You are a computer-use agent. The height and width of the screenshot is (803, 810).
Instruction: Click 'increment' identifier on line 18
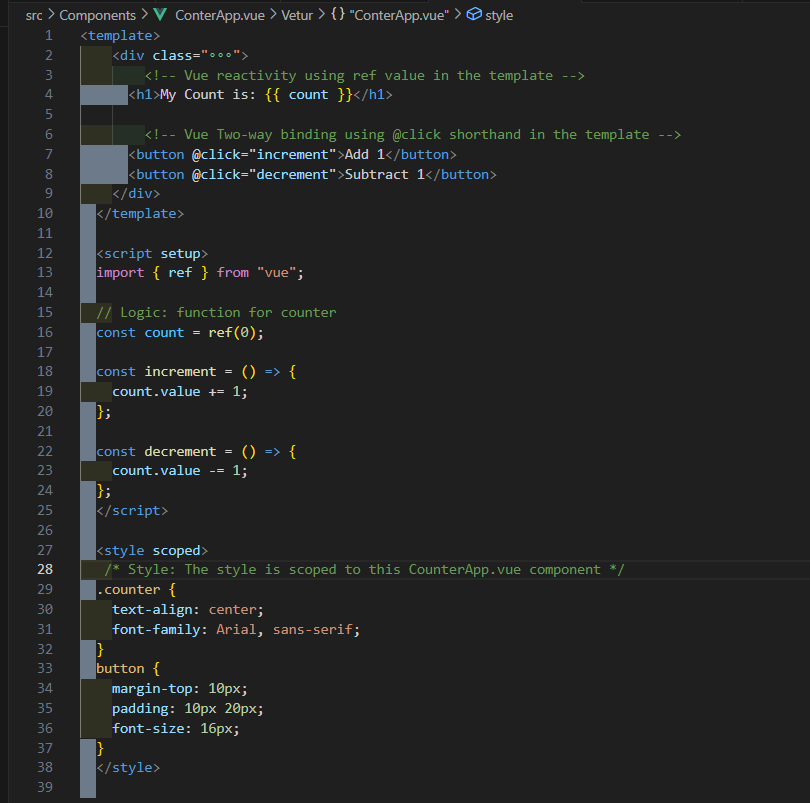180,372
